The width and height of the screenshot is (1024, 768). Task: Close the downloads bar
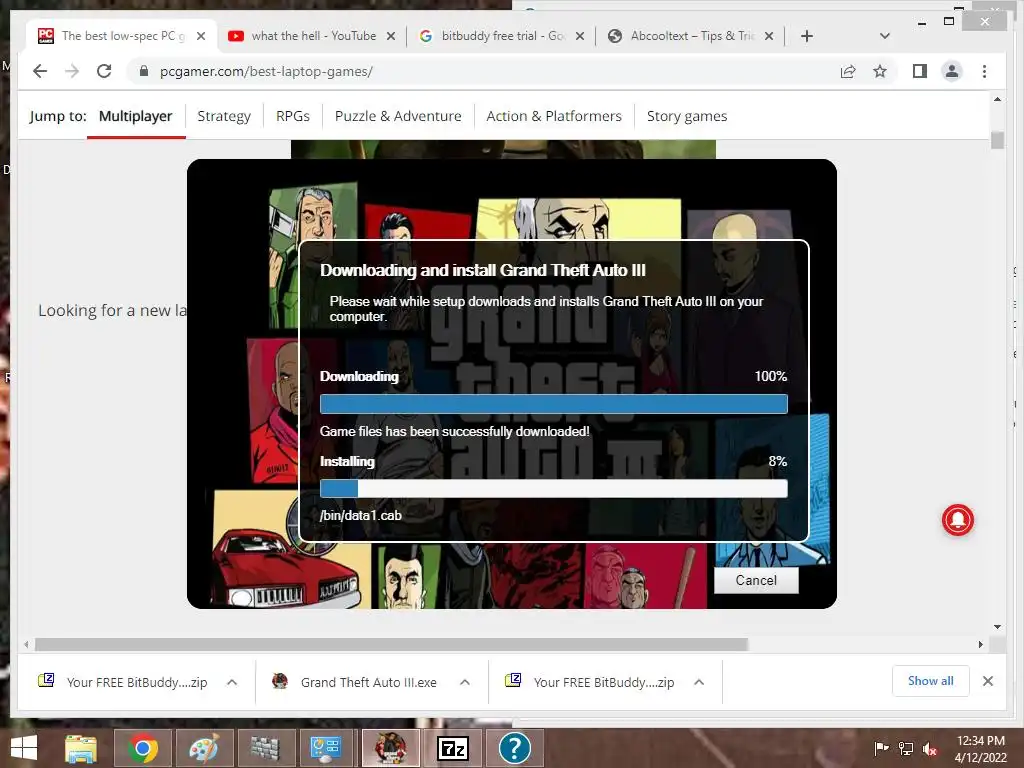(987, 681)
